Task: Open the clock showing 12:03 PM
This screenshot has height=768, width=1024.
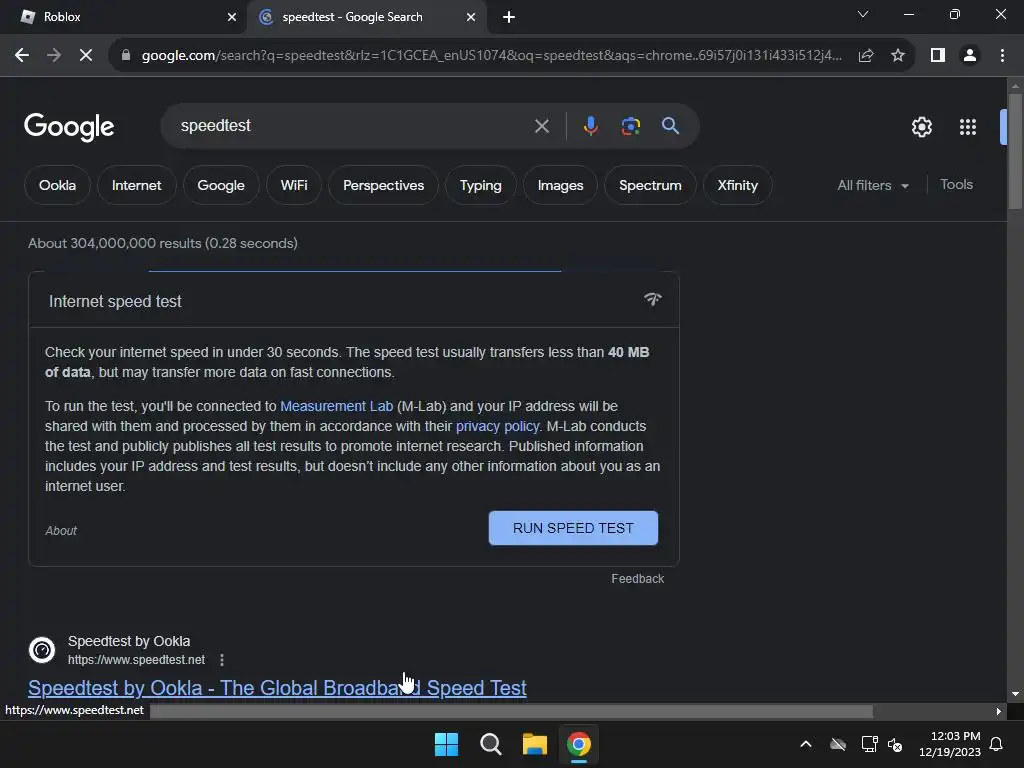Action: [x=950, y=744]
